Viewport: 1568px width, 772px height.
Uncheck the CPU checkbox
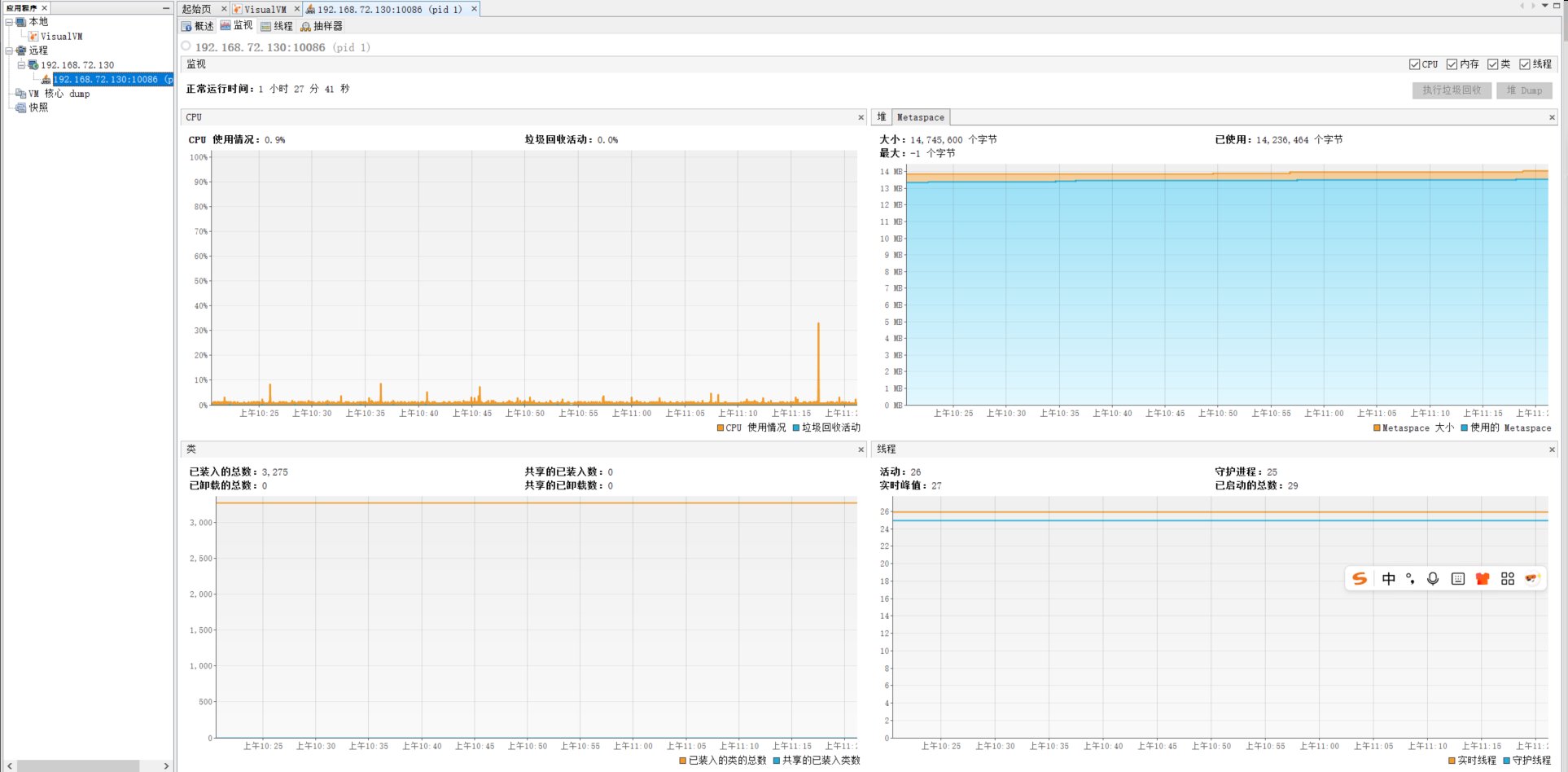pyautogui.click(x=1415, y=64)
